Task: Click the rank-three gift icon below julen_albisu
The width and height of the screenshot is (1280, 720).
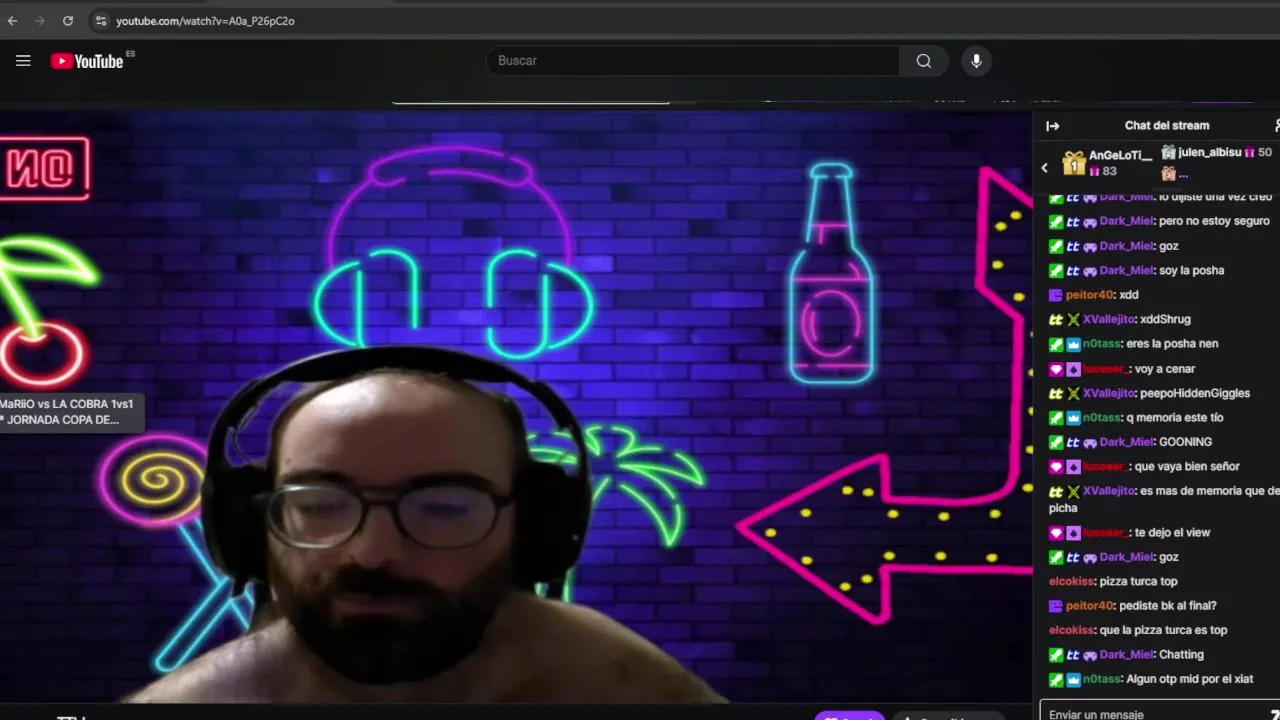Action: [x=1168, y=174]
